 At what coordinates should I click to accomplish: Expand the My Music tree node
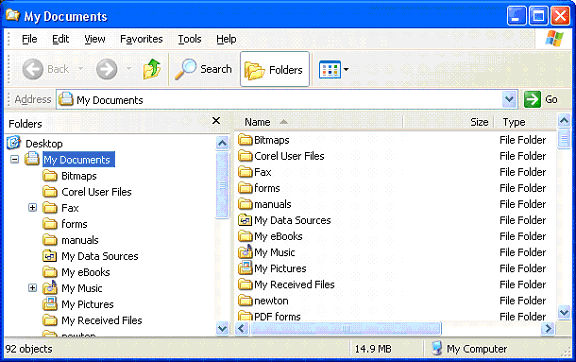pos(32,288)
